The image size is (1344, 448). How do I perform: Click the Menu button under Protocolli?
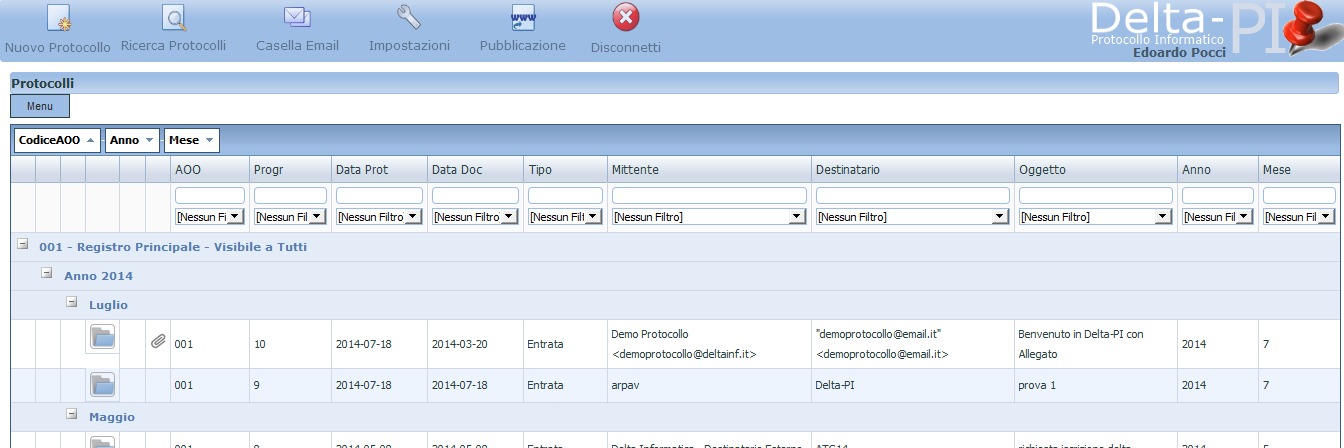40,106
